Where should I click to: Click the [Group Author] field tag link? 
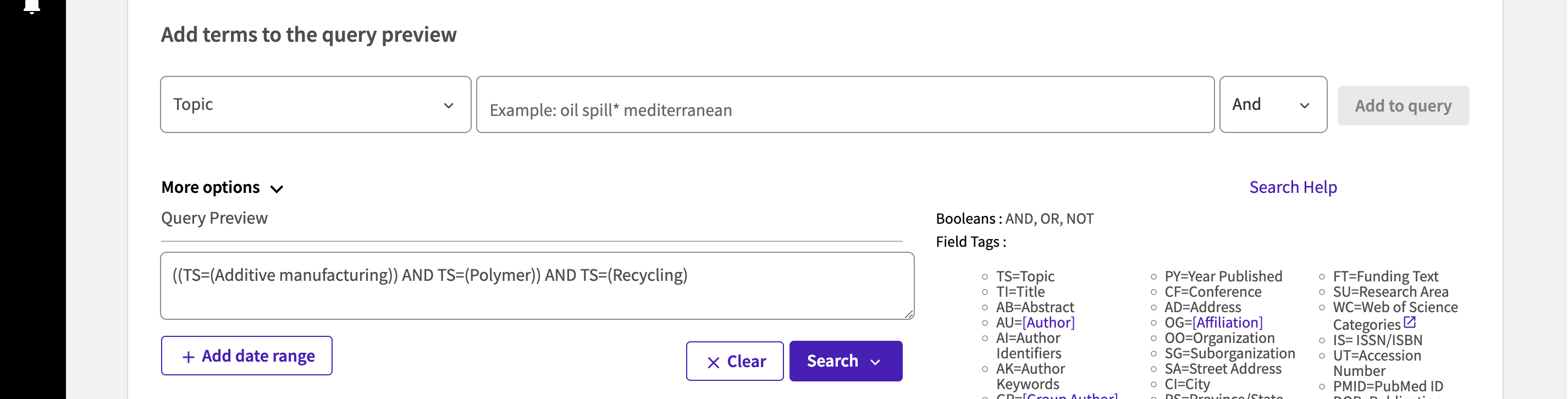pos(1069,395)
